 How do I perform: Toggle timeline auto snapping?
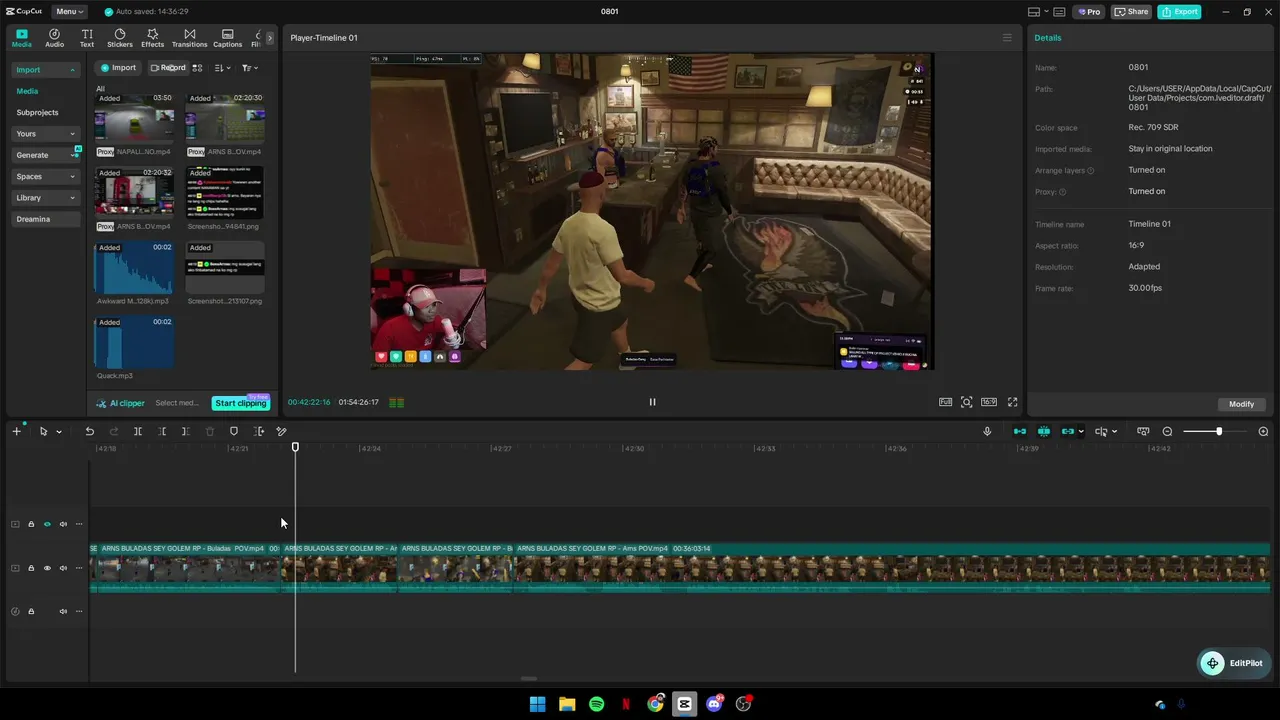(x=1044, y=431)
